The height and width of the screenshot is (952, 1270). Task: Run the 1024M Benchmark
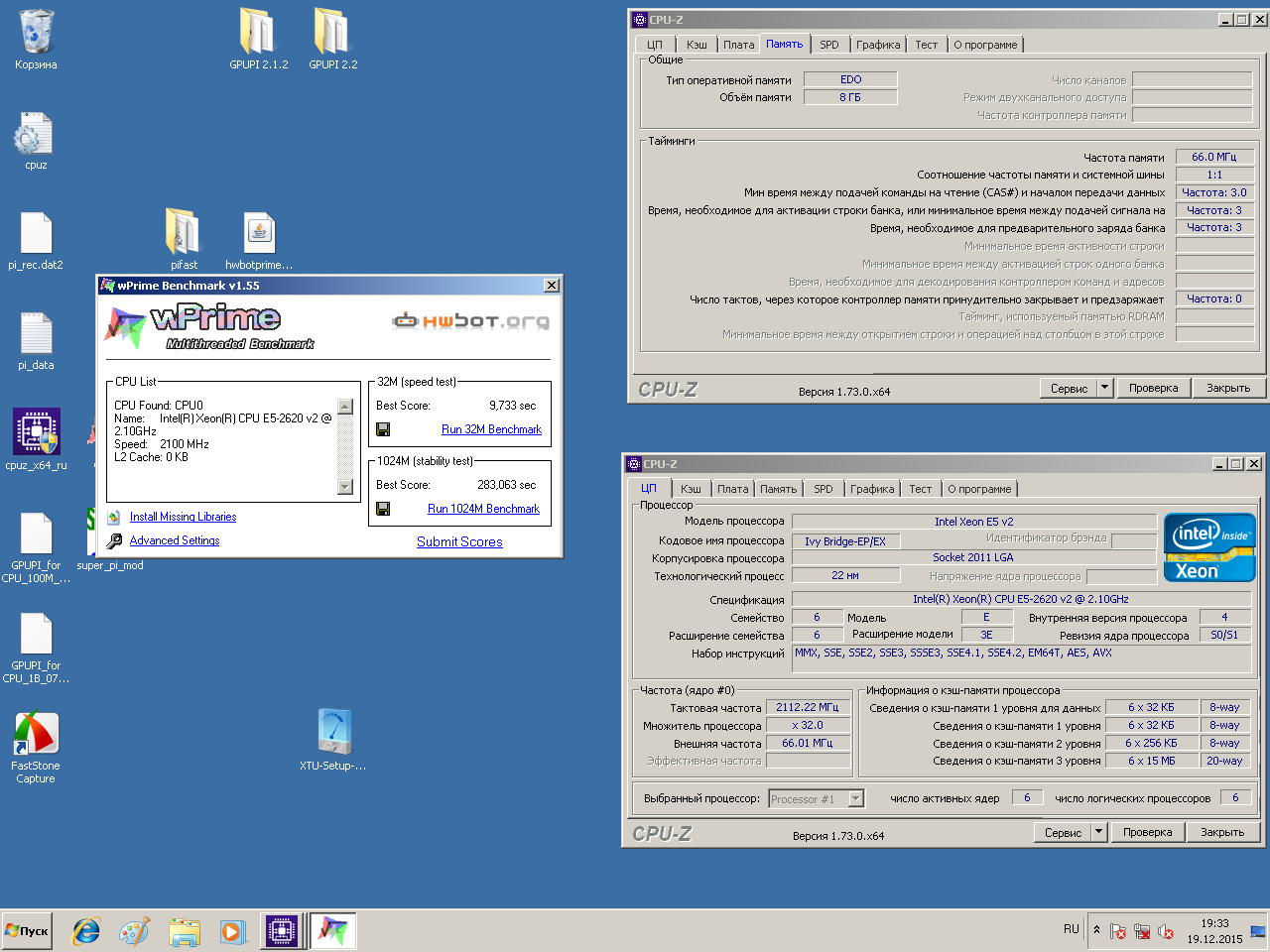click(x=483, y=509)
